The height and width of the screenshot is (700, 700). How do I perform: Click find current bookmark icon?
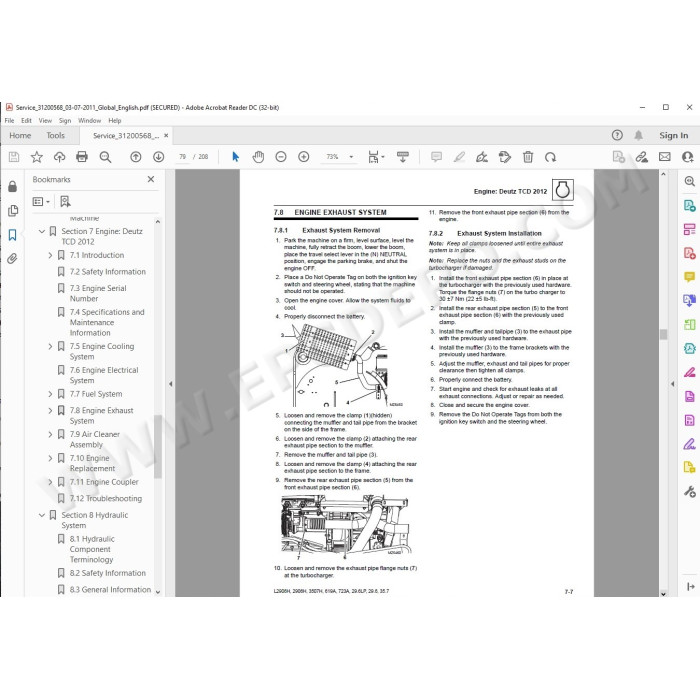(x=65, y=202)
